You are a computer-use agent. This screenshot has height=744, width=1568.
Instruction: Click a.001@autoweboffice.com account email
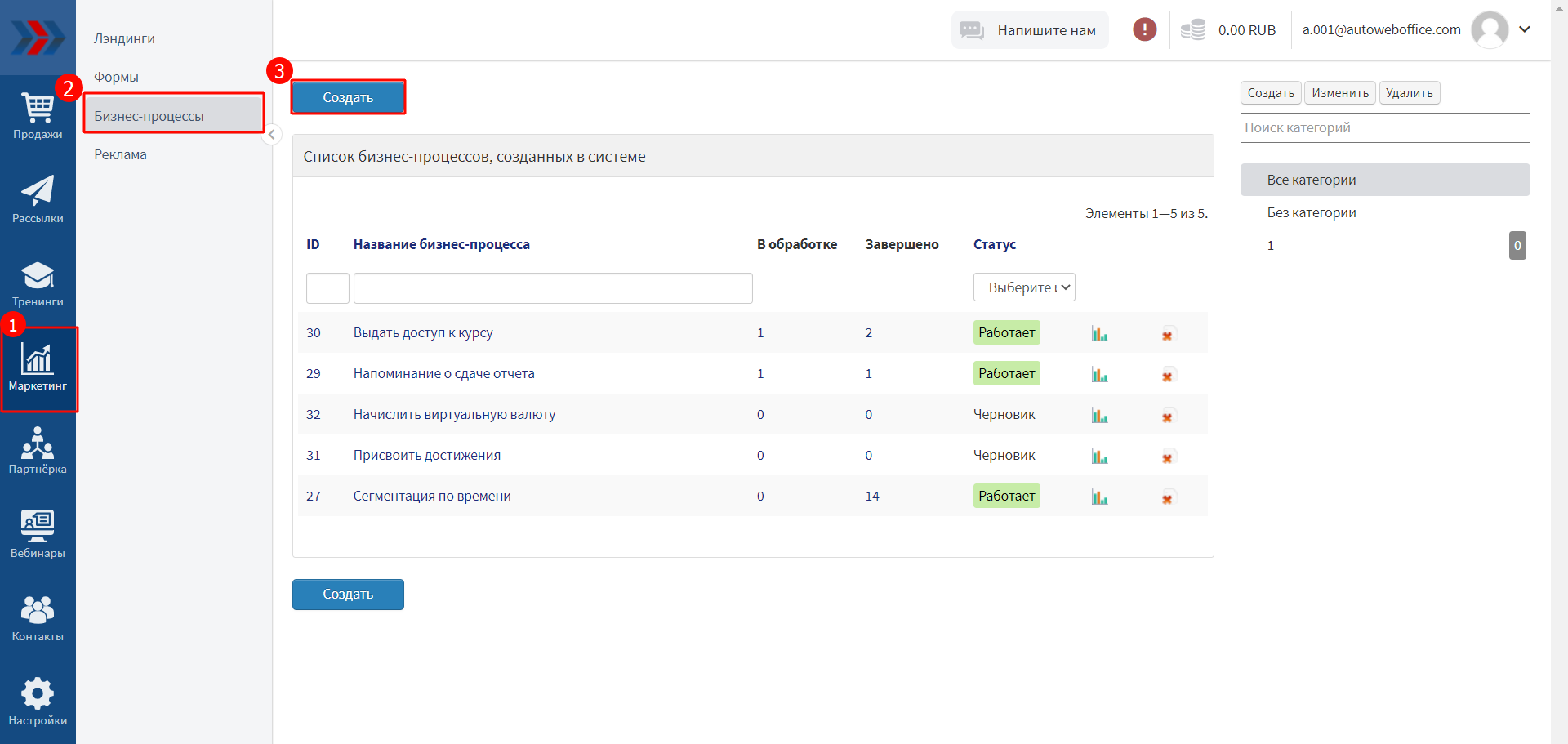(x=1381, y=29)
